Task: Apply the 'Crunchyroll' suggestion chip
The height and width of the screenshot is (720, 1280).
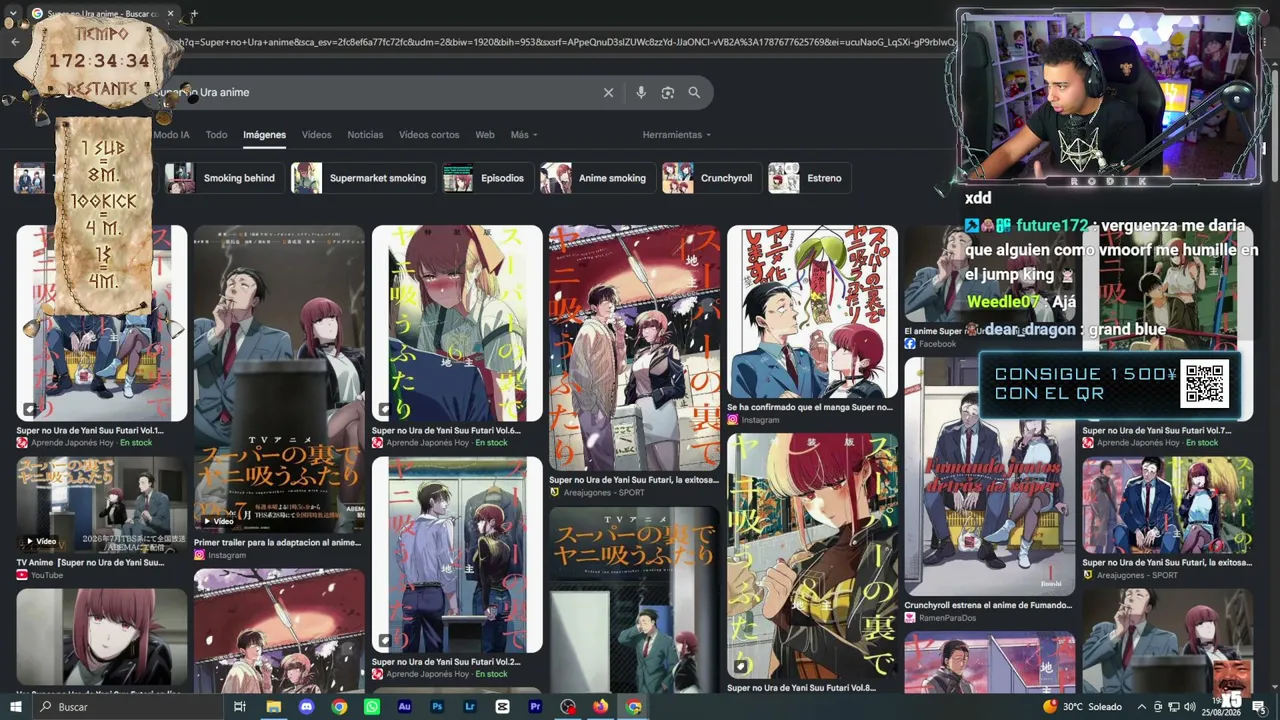Action: (x=710, y=178)
